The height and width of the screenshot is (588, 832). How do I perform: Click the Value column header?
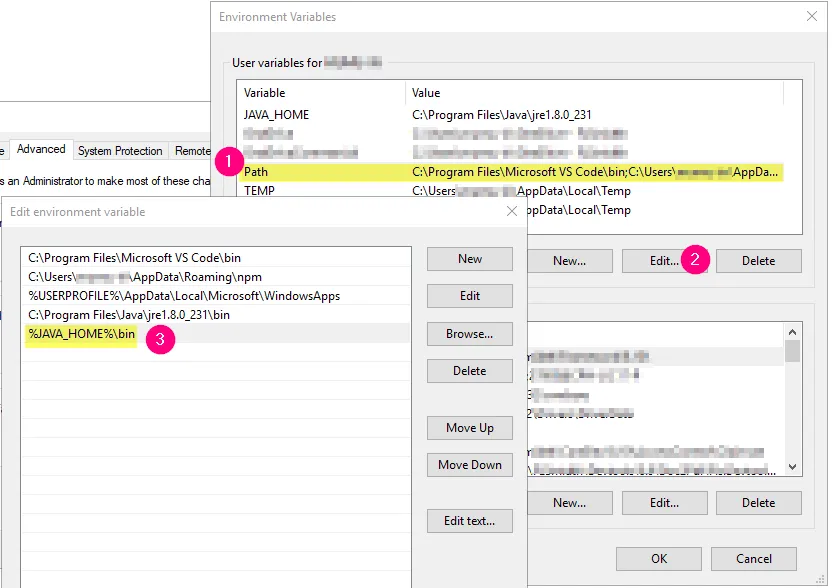(594, 93)
